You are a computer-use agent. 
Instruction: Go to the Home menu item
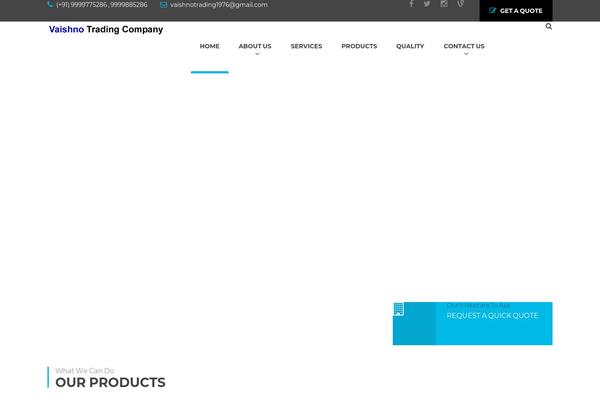[210, 46]
